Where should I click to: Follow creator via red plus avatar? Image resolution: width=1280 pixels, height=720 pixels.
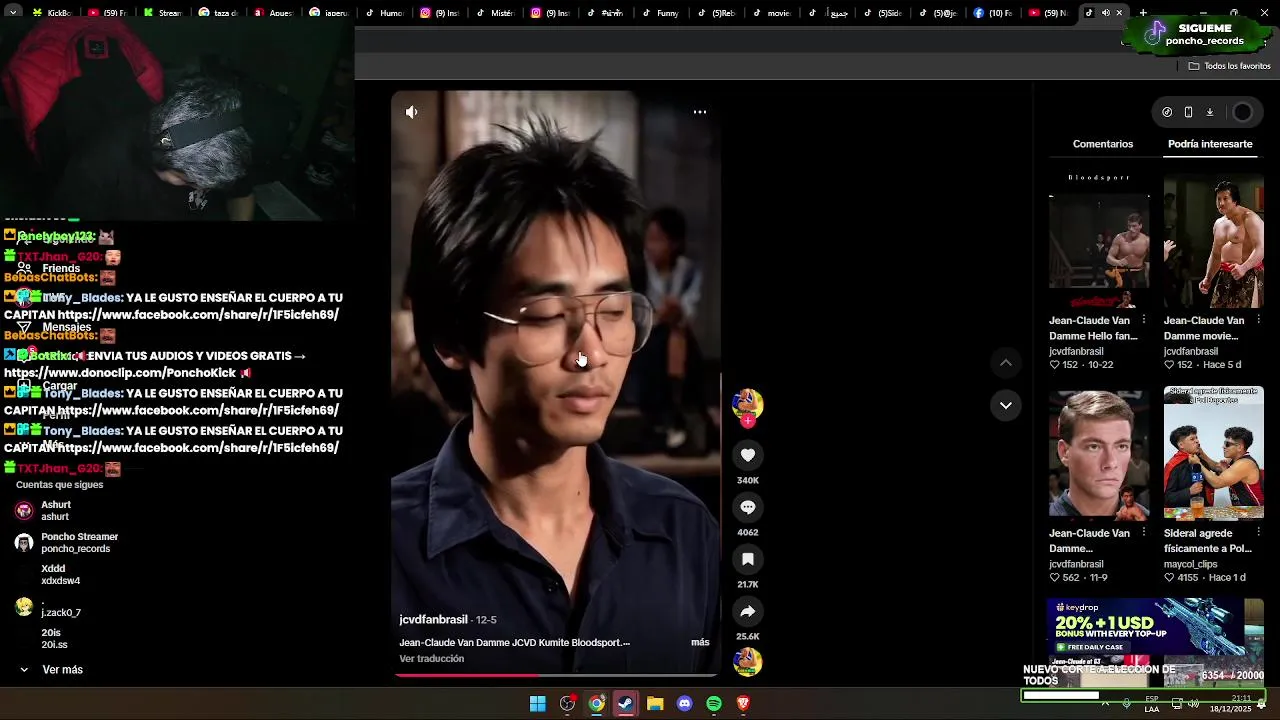click(x=748, y=420)
